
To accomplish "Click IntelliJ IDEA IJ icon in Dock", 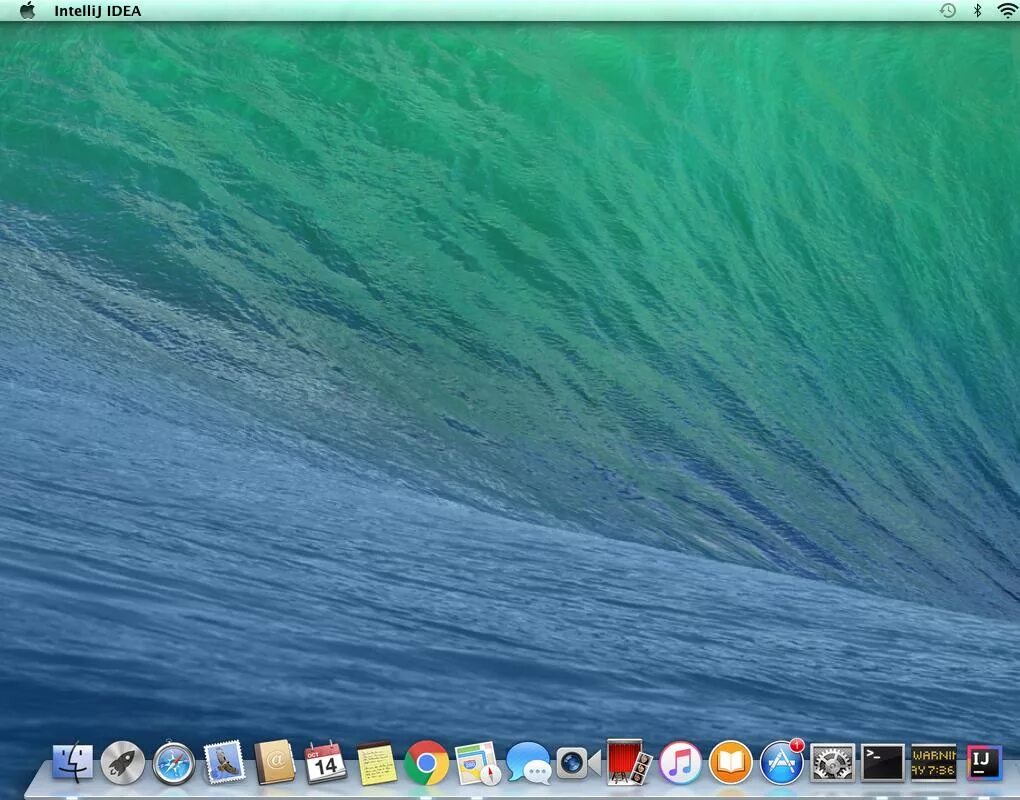I will [984, 762].
